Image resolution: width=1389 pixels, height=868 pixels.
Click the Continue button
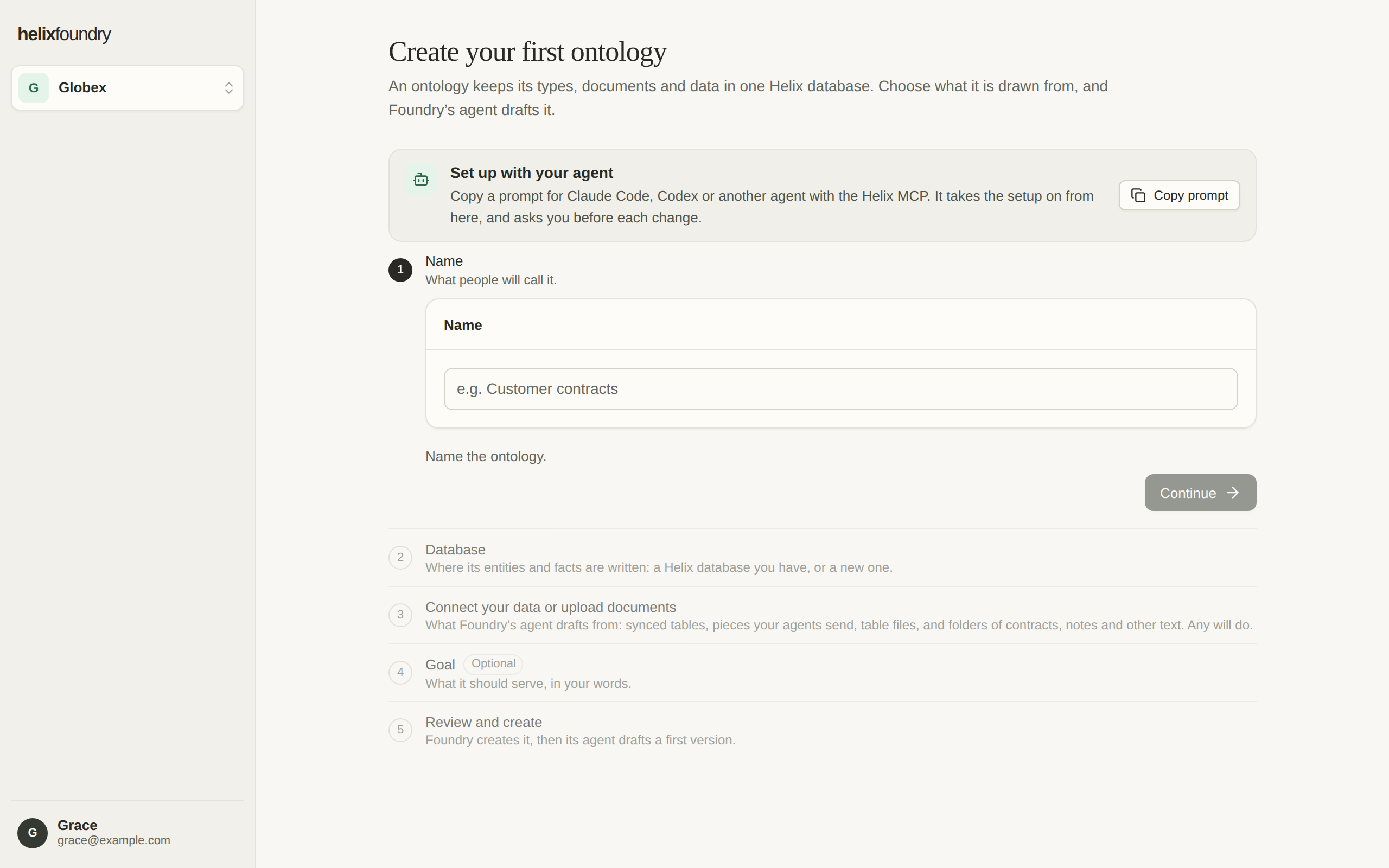[x=1200, y=493]
